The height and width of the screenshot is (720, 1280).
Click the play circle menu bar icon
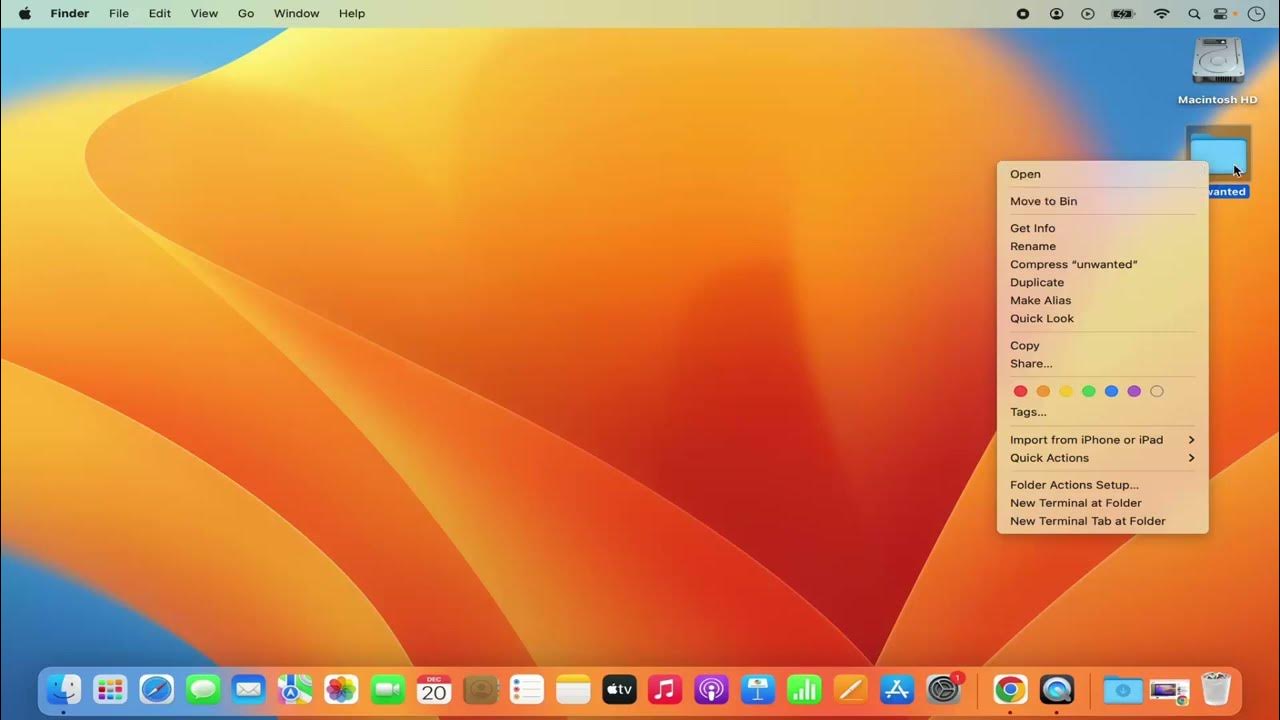1088,13
